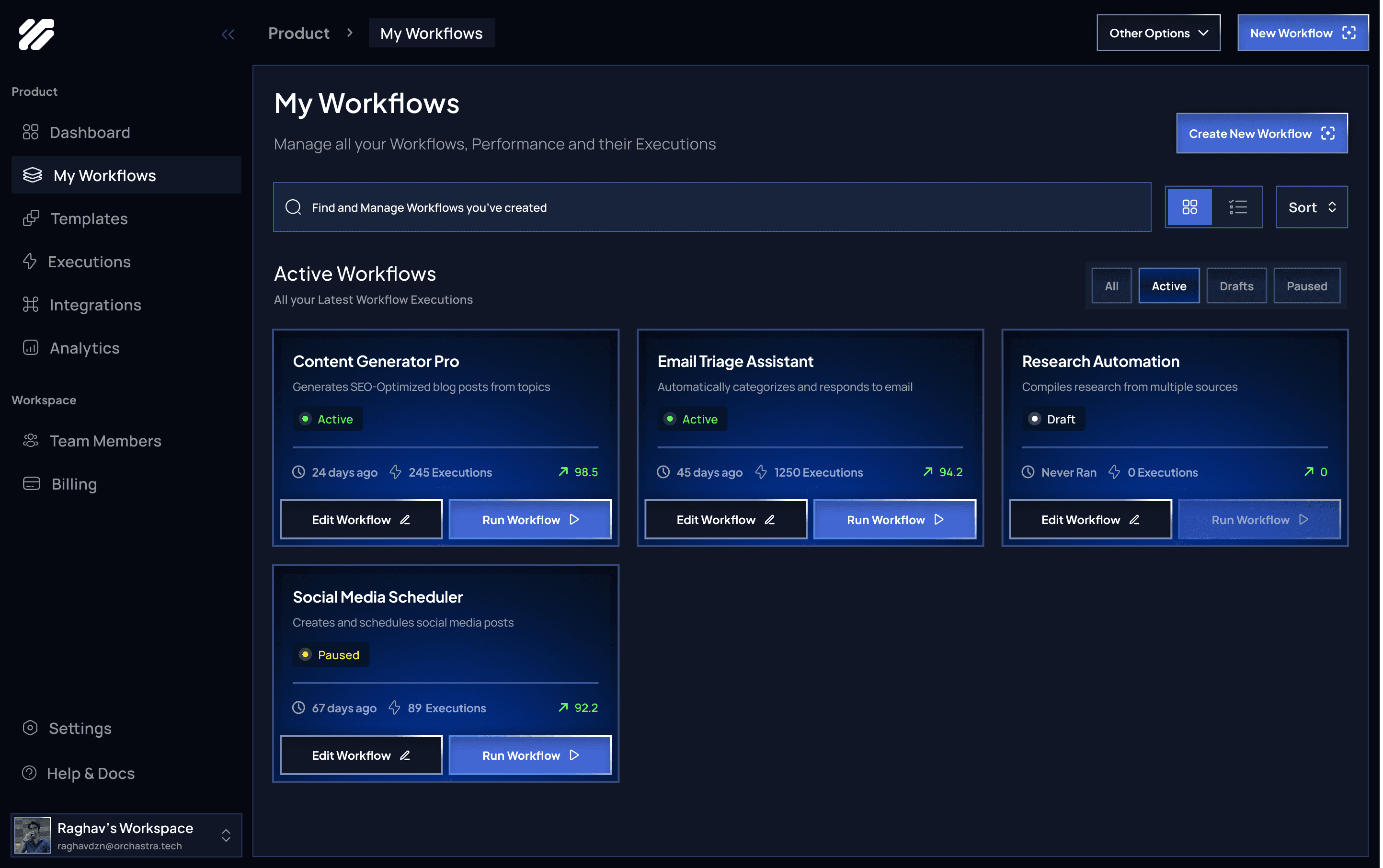This screenshot has width=1383, height=868.
Task: Click Create New Workflow button
Action: tap(1261, 134)
